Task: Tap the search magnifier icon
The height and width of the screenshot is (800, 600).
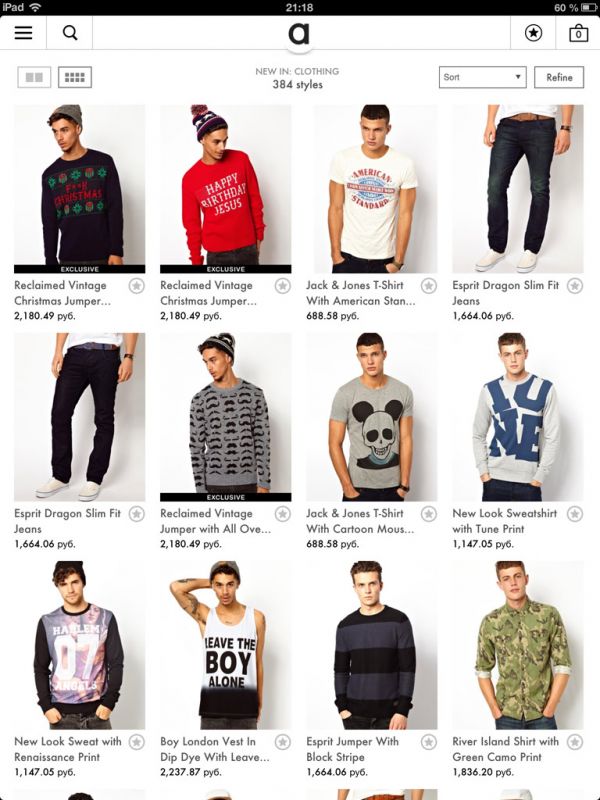Action: 70,33
